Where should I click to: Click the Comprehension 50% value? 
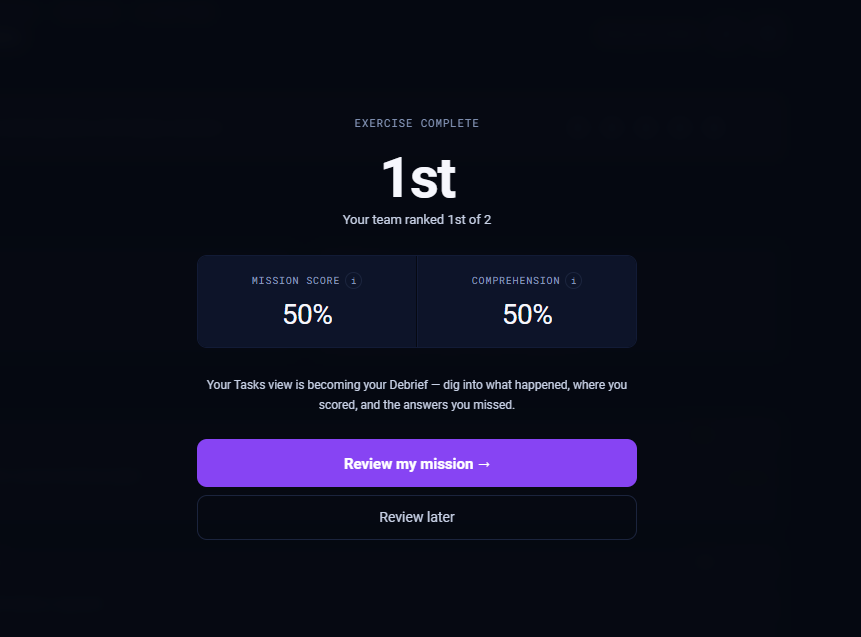[x=527, y=315]
